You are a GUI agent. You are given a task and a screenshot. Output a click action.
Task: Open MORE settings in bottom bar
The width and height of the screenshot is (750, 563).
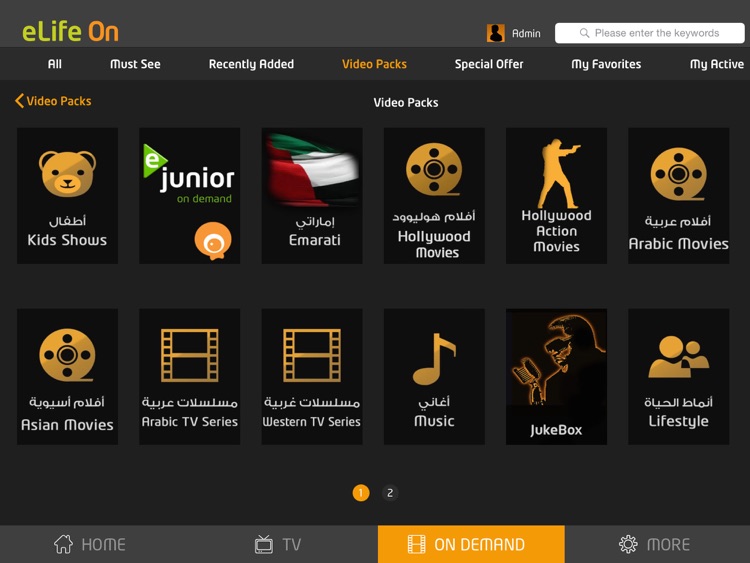coord(654,544)
